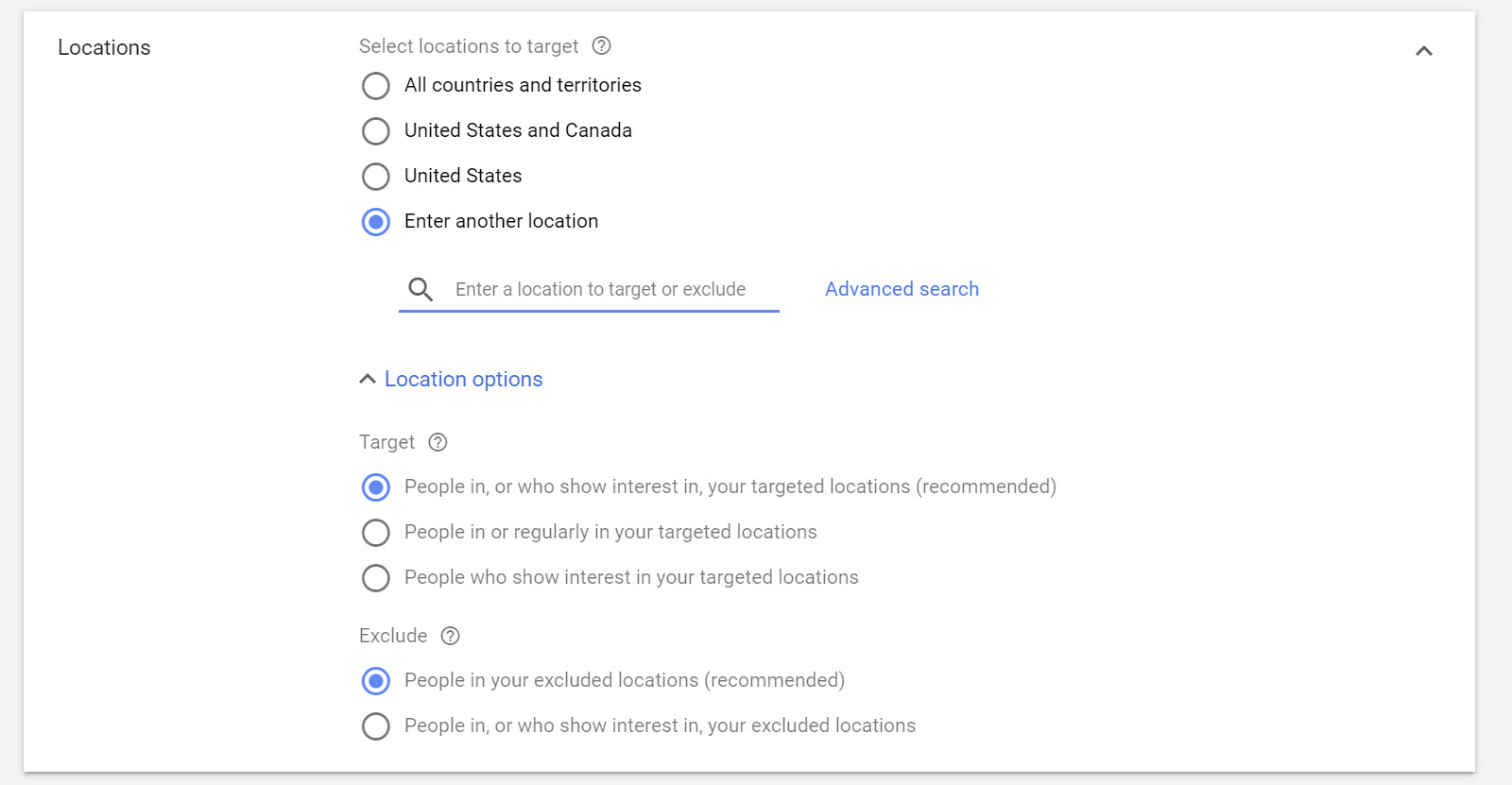Collapse the Locations section with top-right chevron
This screenshot has height=785, width=1512.
click(x=1423, y=51)
